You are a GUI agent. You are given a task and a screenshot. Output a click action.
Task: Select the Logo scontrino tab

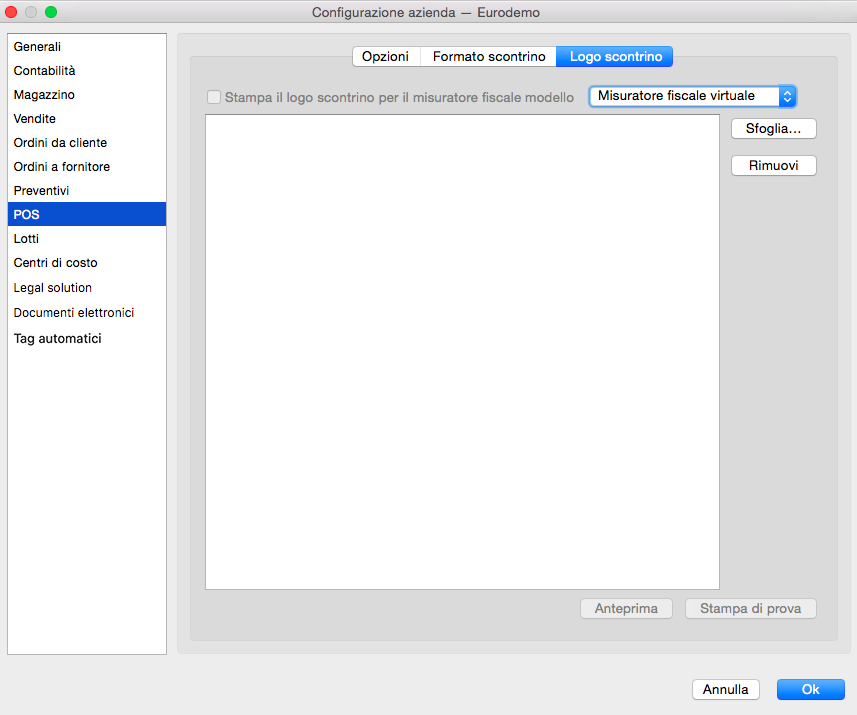615,57
